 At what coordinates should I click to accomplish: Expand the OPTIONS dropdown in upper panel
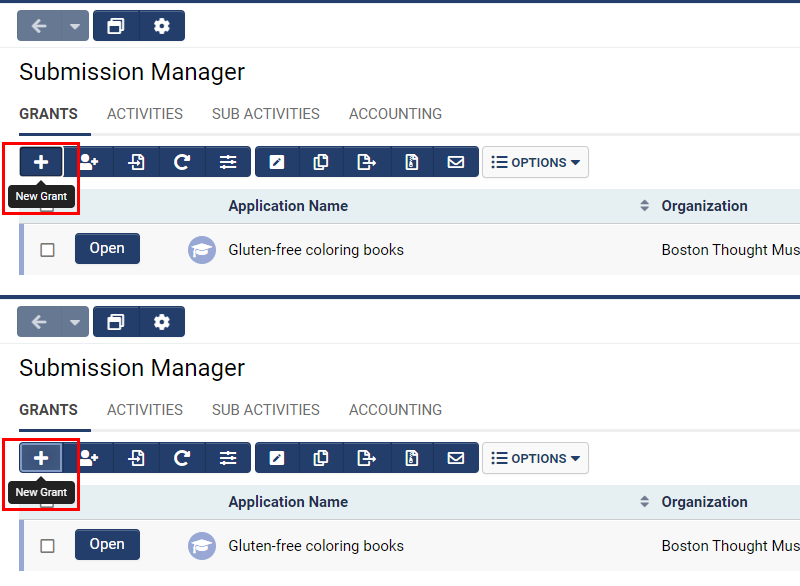point(535,162)
